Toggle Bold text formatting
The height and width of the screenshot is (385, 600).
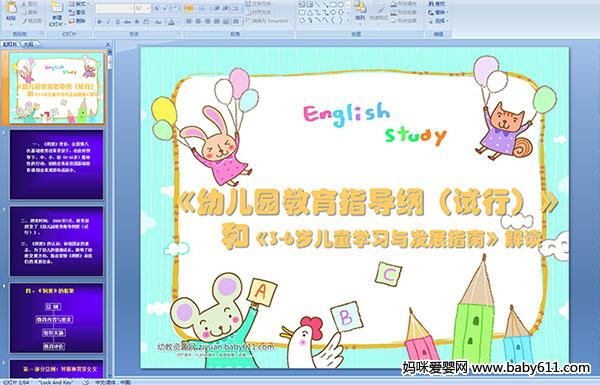(x=99, y=22)
